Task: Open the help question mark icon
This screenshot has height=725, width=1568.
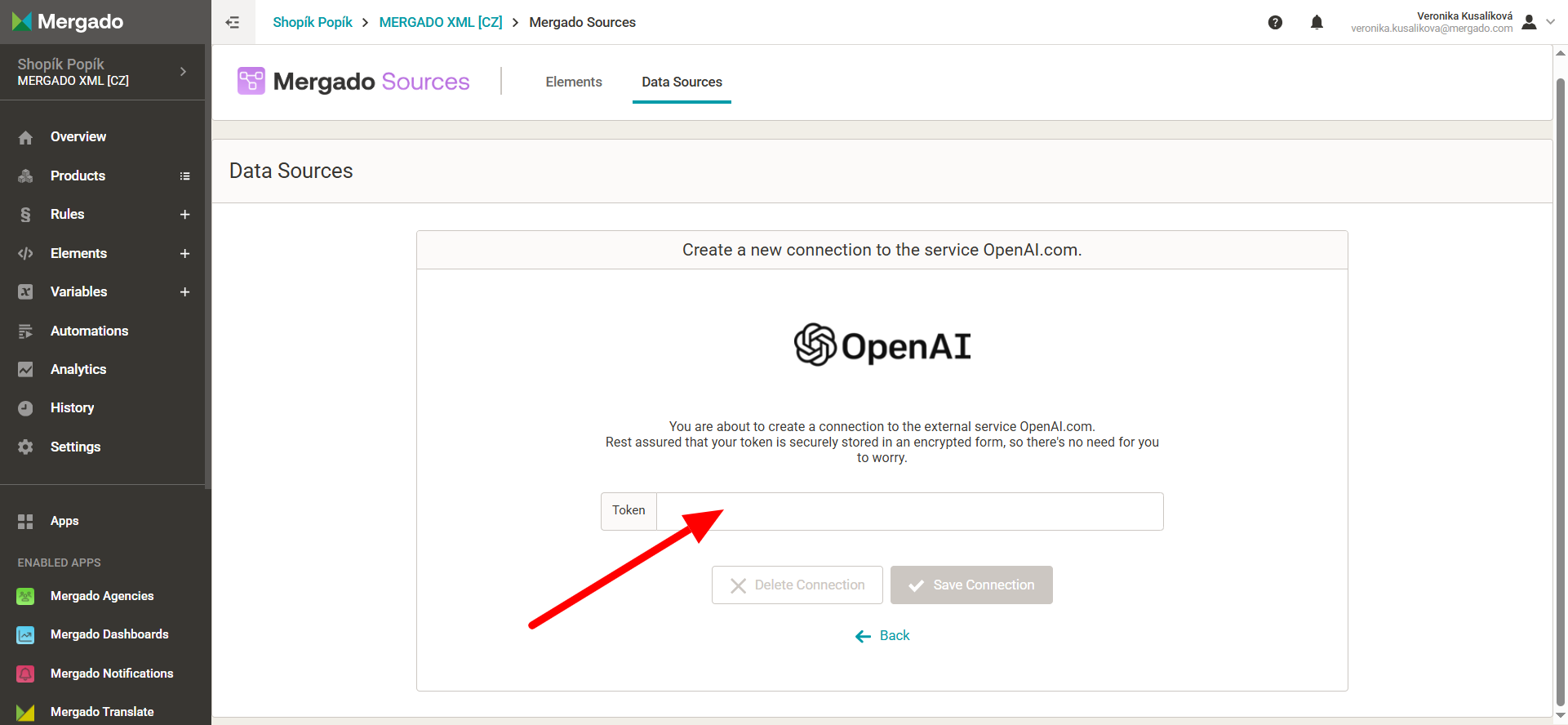Action: [1275, 22]
